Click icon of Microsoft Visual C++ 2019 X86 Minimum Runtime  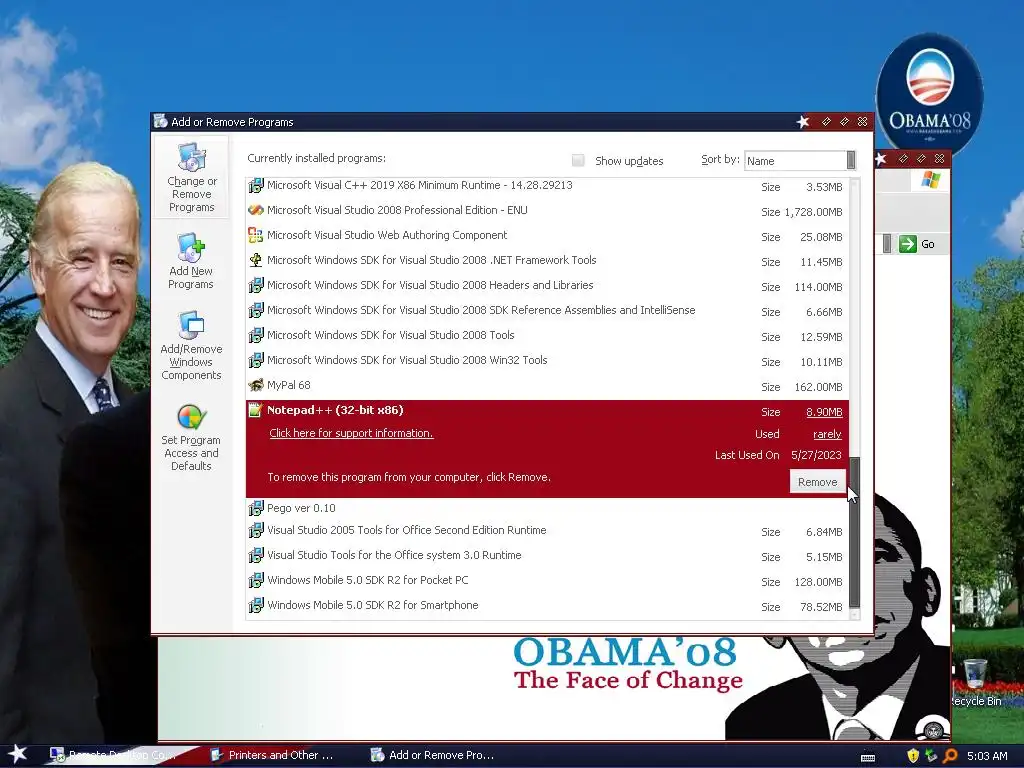click(256, 185)
